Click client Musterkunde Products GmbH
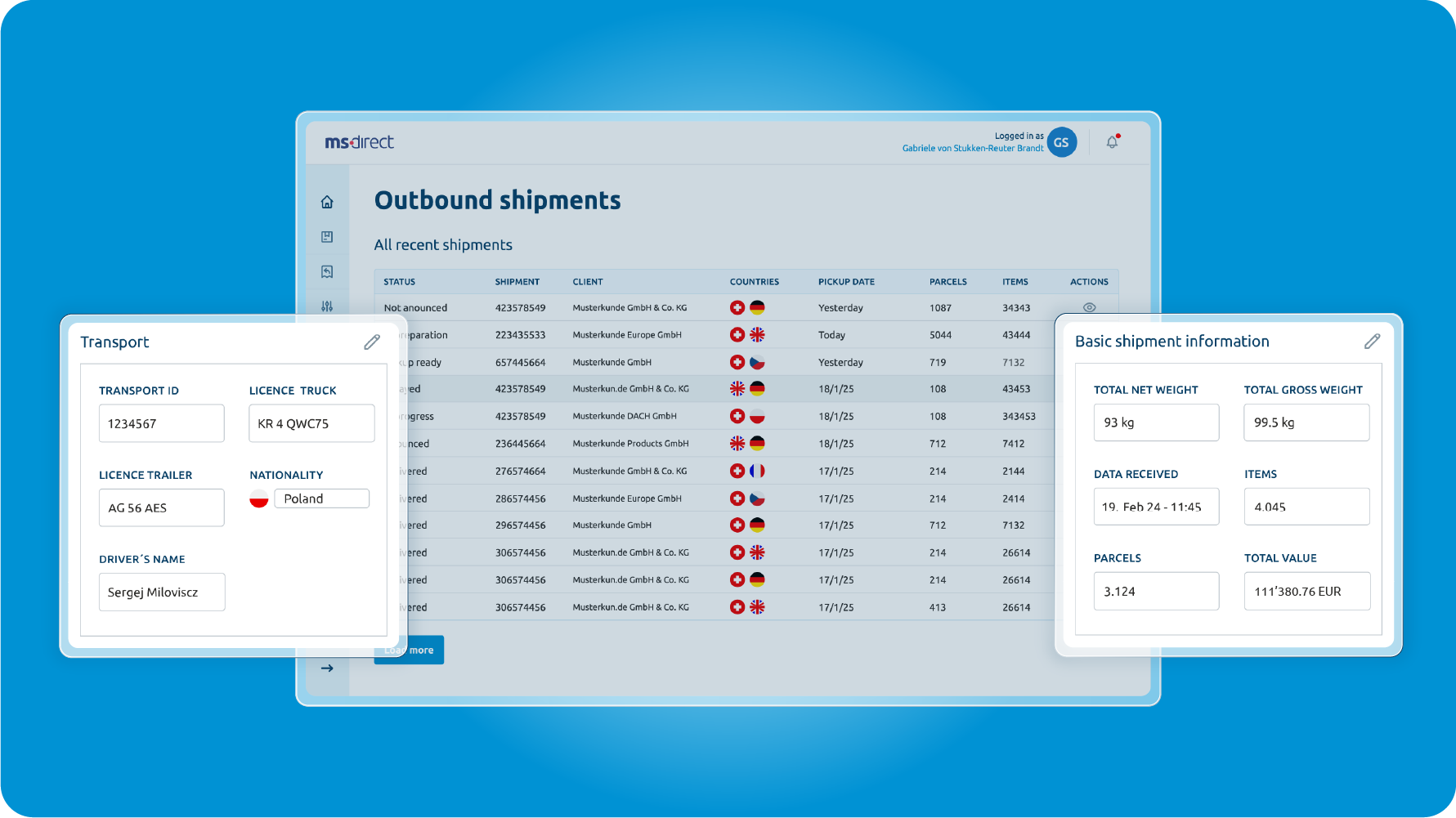Screen dimensions: 1456x818 [x=630, y=444]
